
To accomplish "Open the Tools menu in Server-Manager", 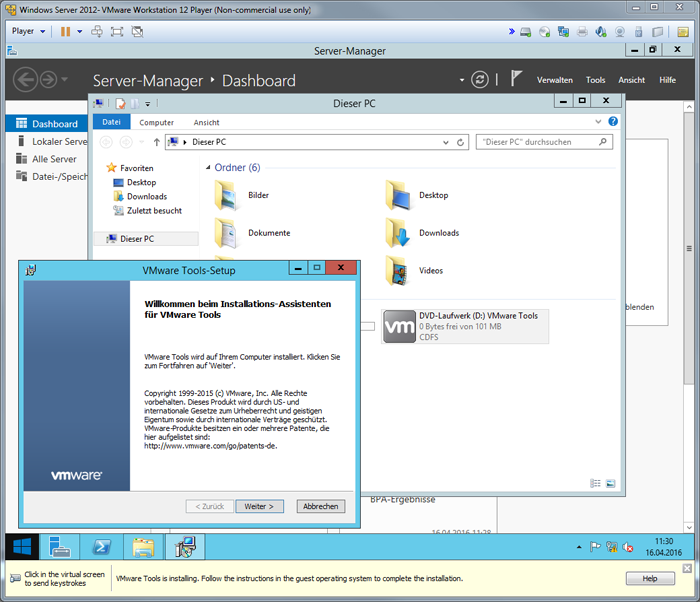I will pos(596,80).
